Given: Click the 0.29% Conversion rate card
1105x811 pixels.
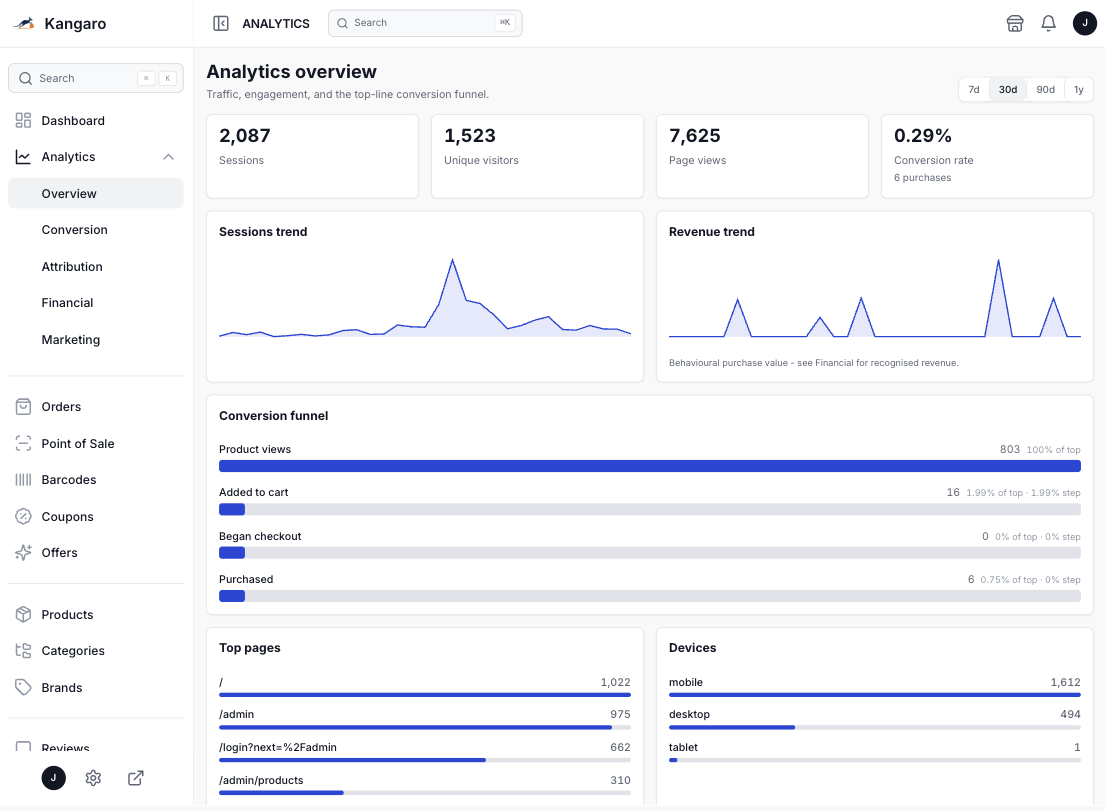Looking at the screenshot, I should pos(987,156).
